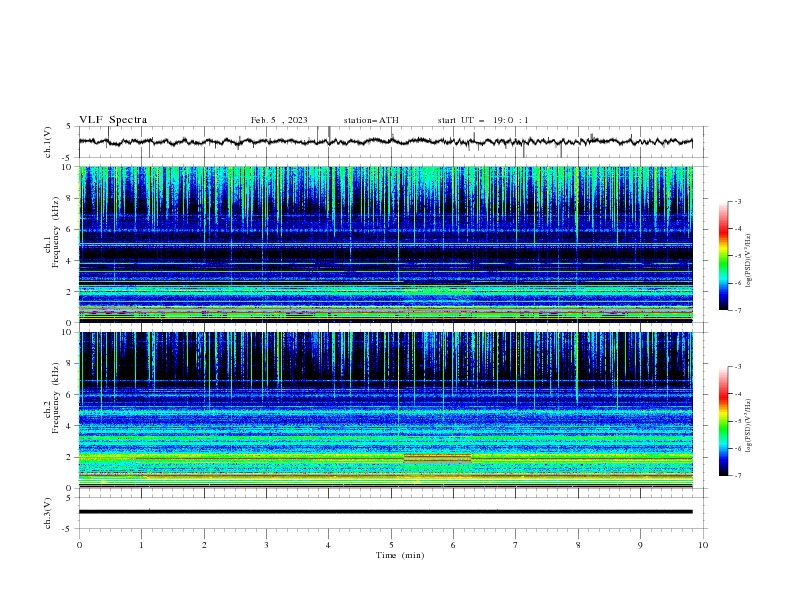Click the red 2 kHz burst in ch.2 spectrogram

(x=437, y=458)
